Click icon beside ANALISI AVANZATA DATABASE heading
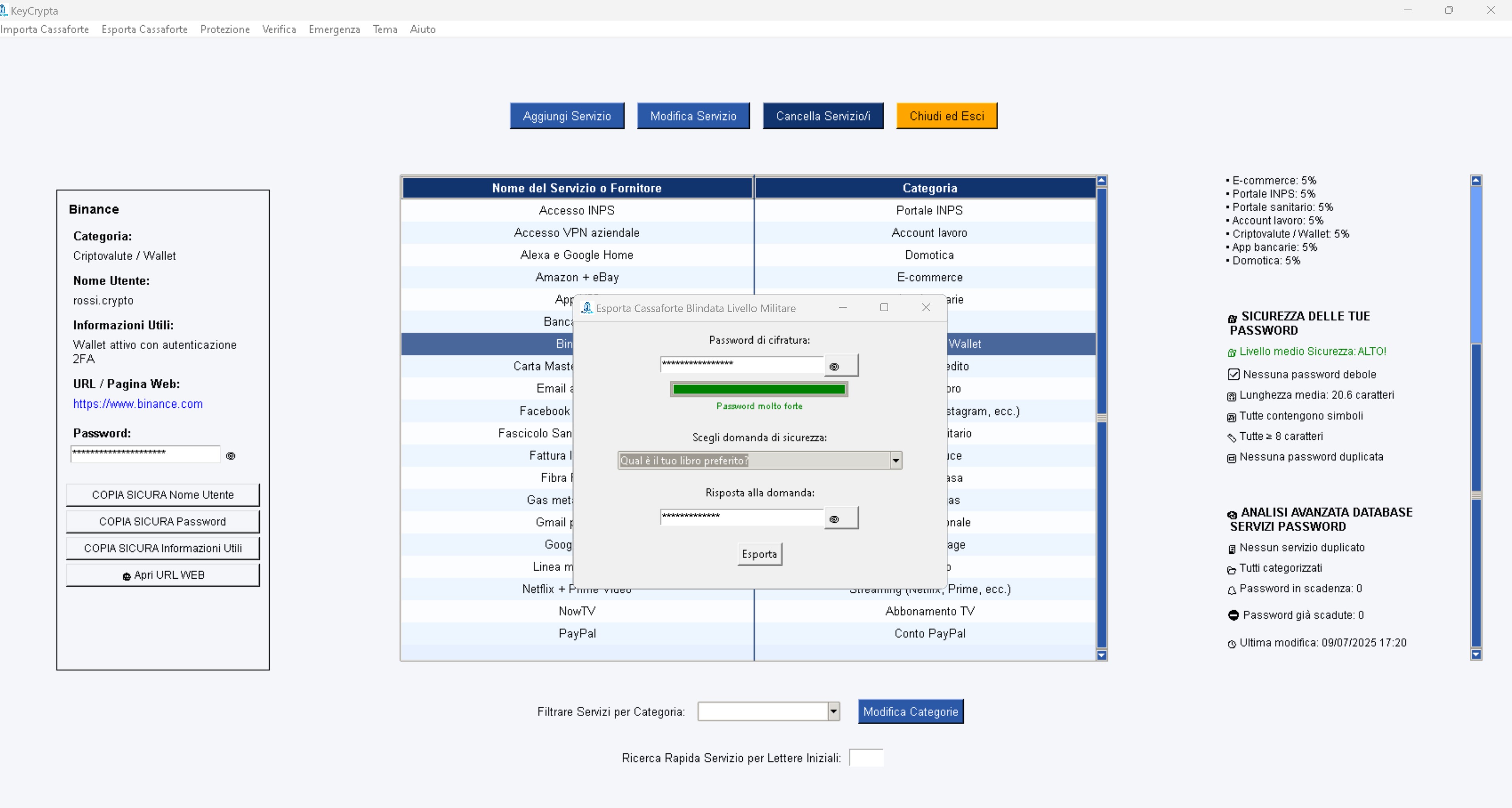1512x808 pixels. pos(1232,515)
